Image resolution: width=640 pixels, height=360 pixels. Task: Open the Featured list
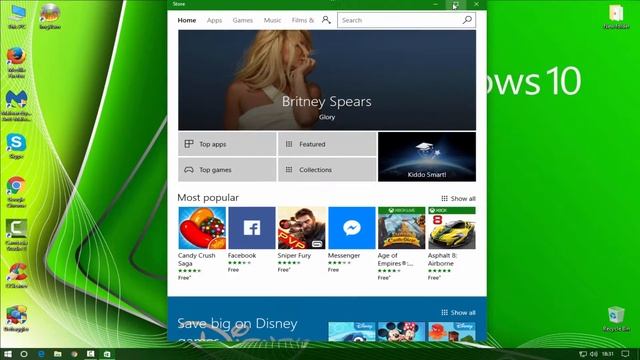pos(327,144)
